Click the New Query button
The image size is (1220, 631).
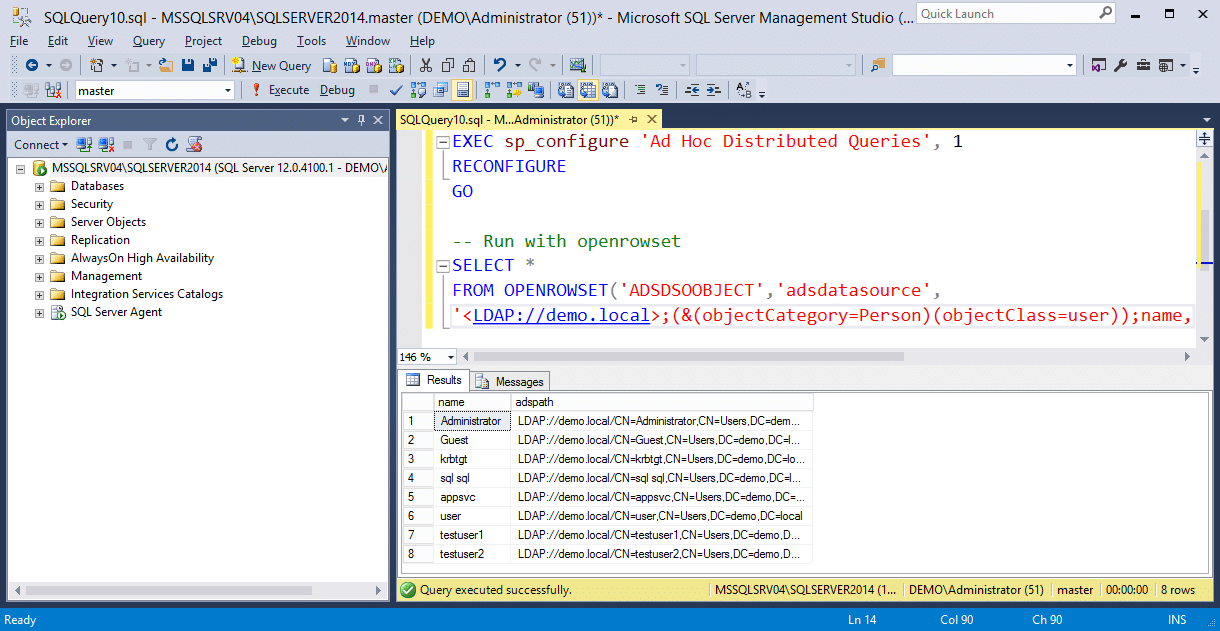272,65
